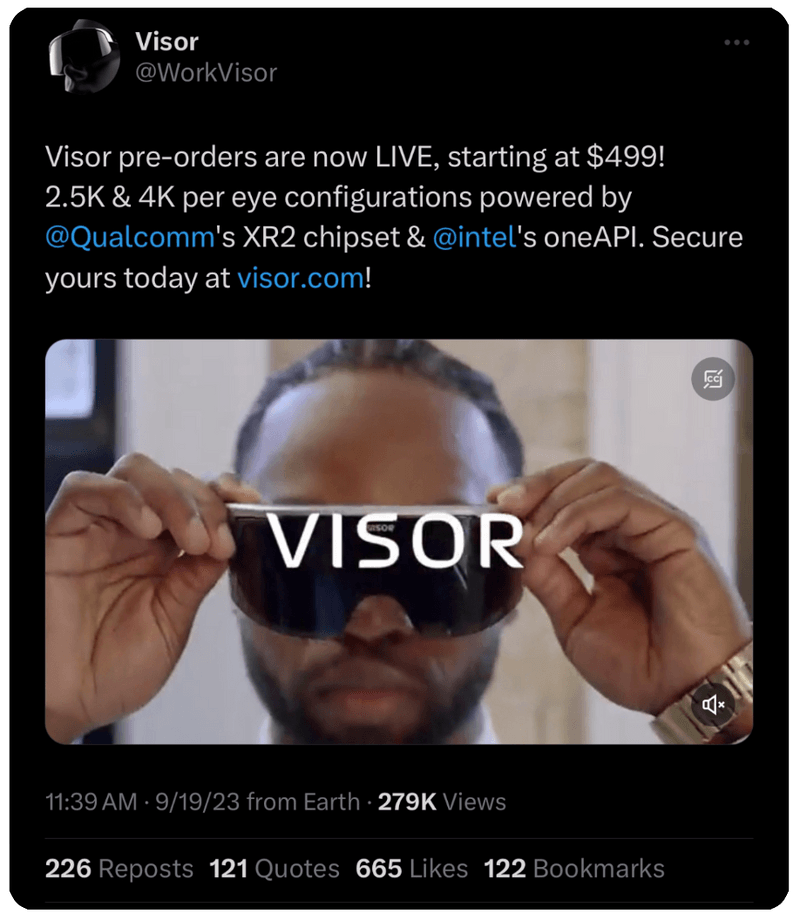Screen dimensions: 800x919
Task: Click 'from Earth' location text
Action: click(x=303, y=802)
